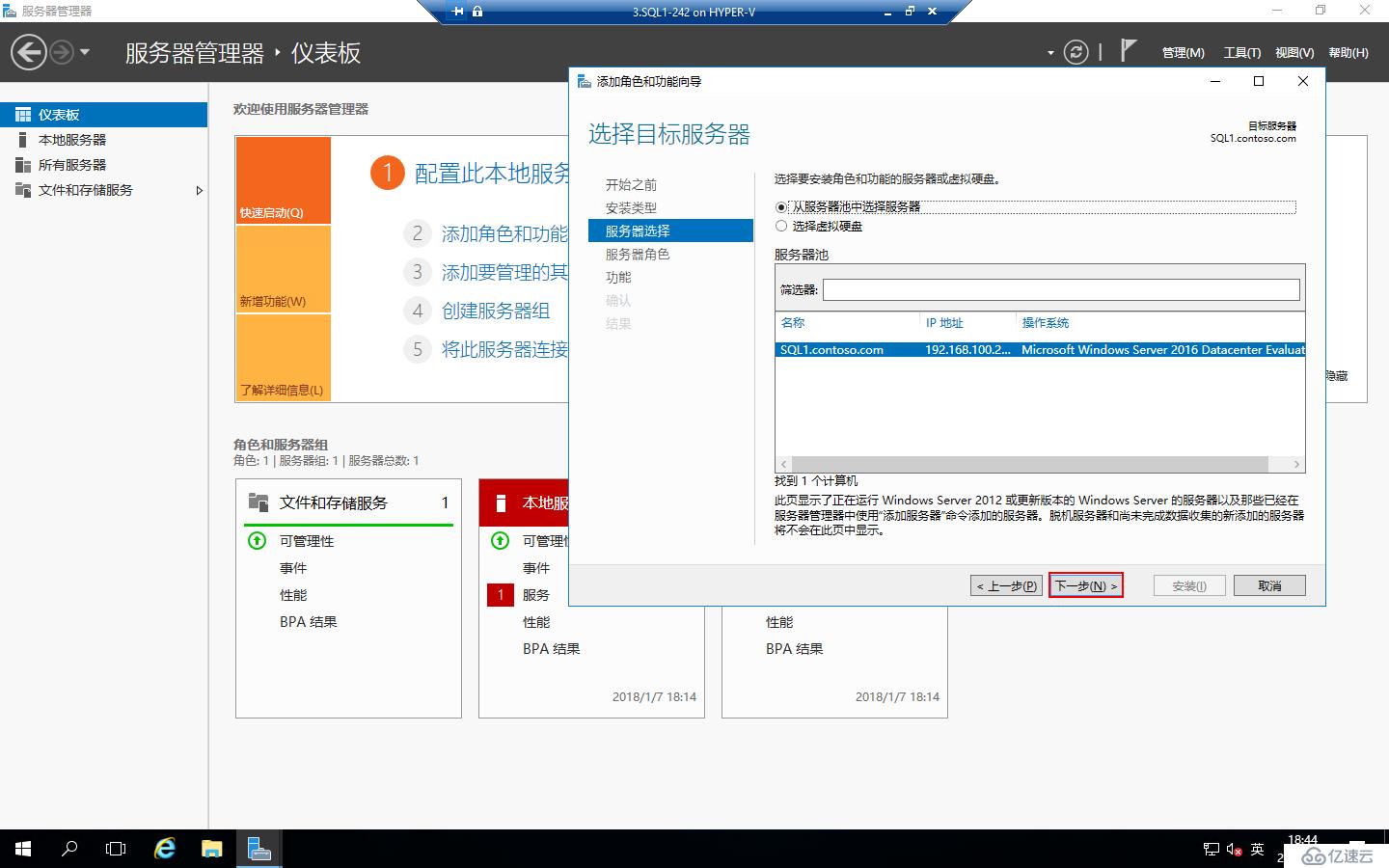Click 服务 in the 本地服务器 tile

pyautogui.click(x=536, y=595)
